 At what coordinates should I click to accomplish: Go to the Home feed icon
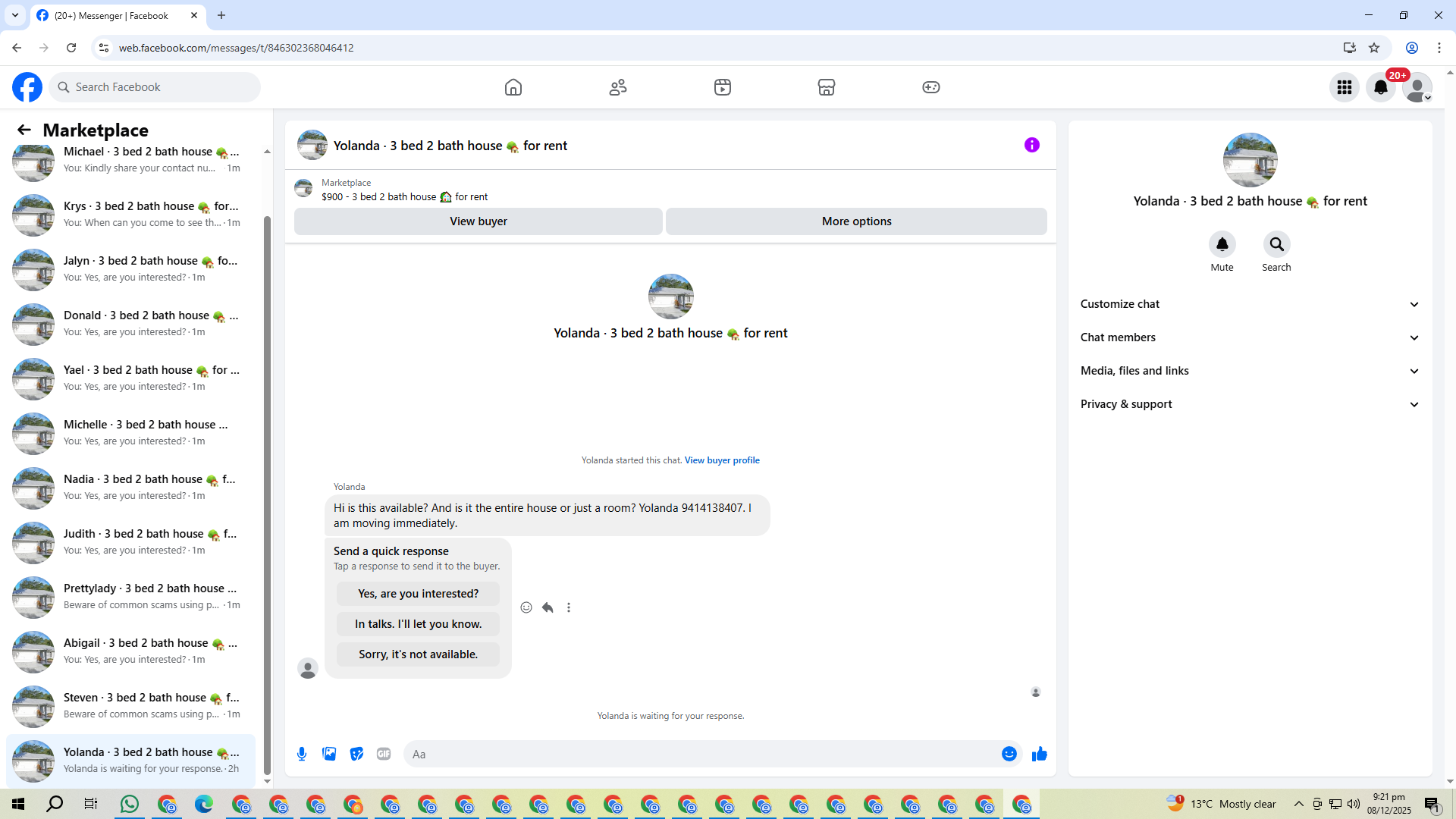tap(513, 87)
